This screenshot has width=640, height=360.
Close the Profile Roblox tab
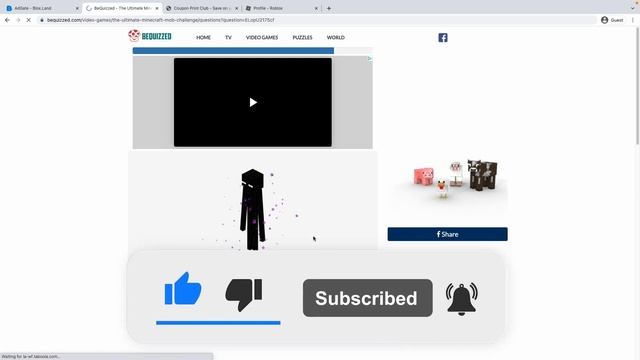[316, 8]
